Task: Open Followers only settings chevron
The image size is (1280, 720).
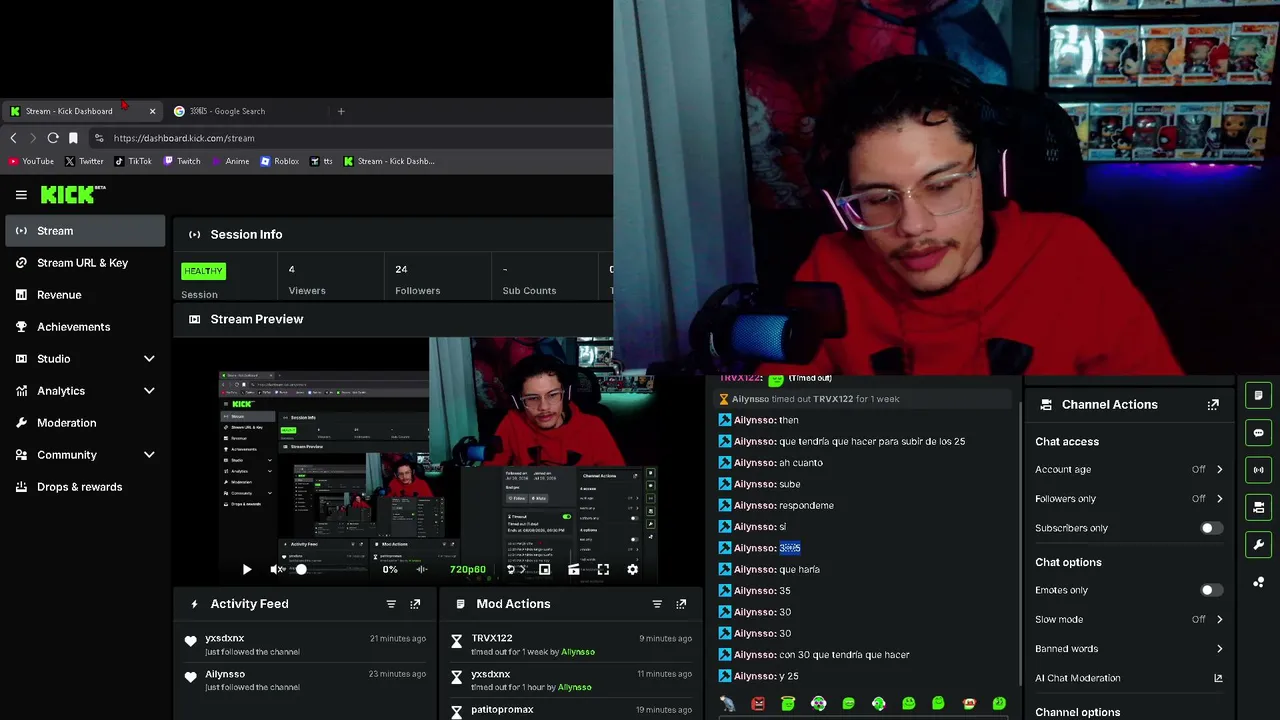Action: pos(1219,499)
